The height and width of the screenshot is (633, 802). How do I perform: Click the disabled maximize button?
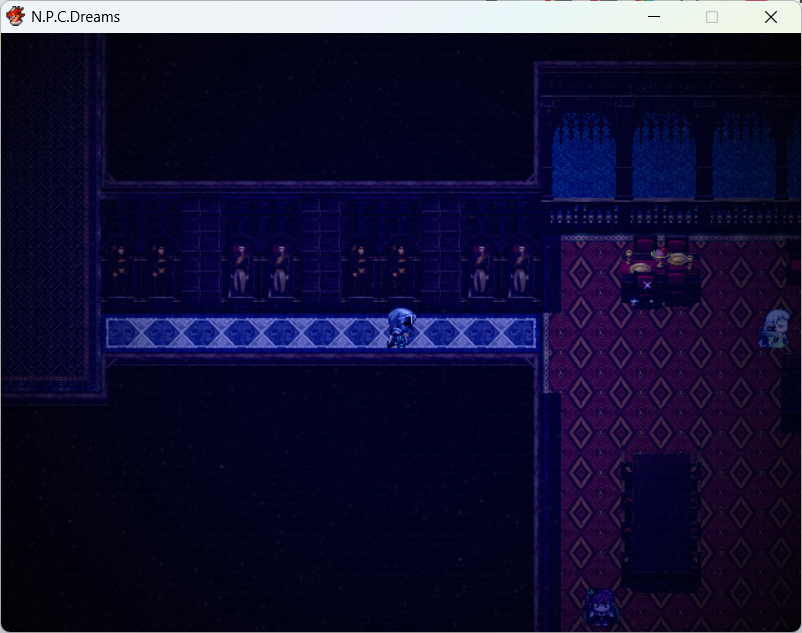pyautogui.click(x=711, y=17)
